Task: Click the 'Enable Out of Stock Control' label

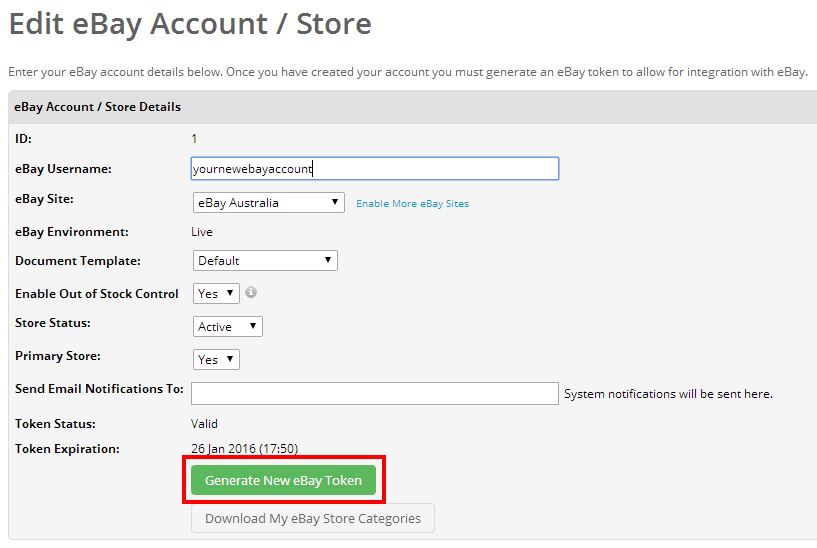Action: coord(96,294)
